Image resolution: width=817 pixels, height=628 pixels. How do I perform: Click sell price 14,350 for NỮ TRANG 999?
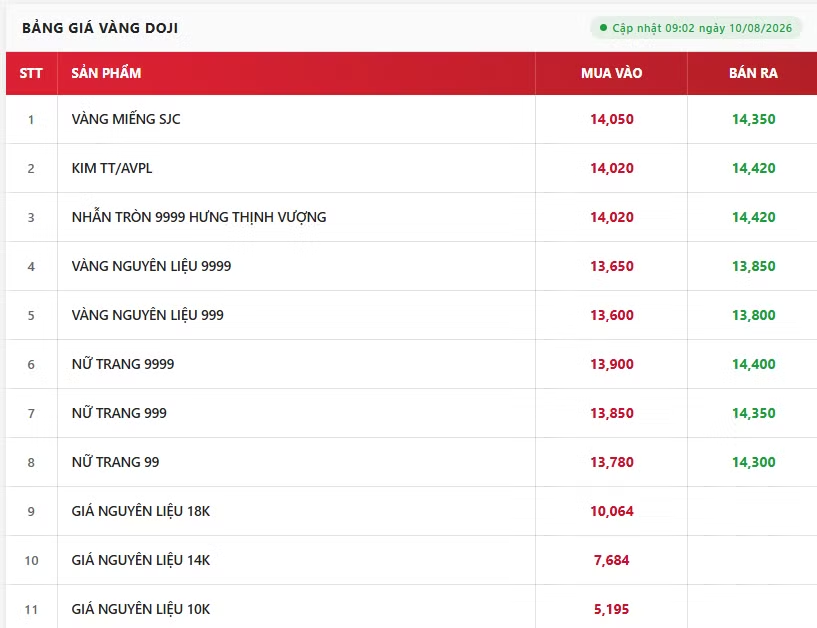(753, 413)
